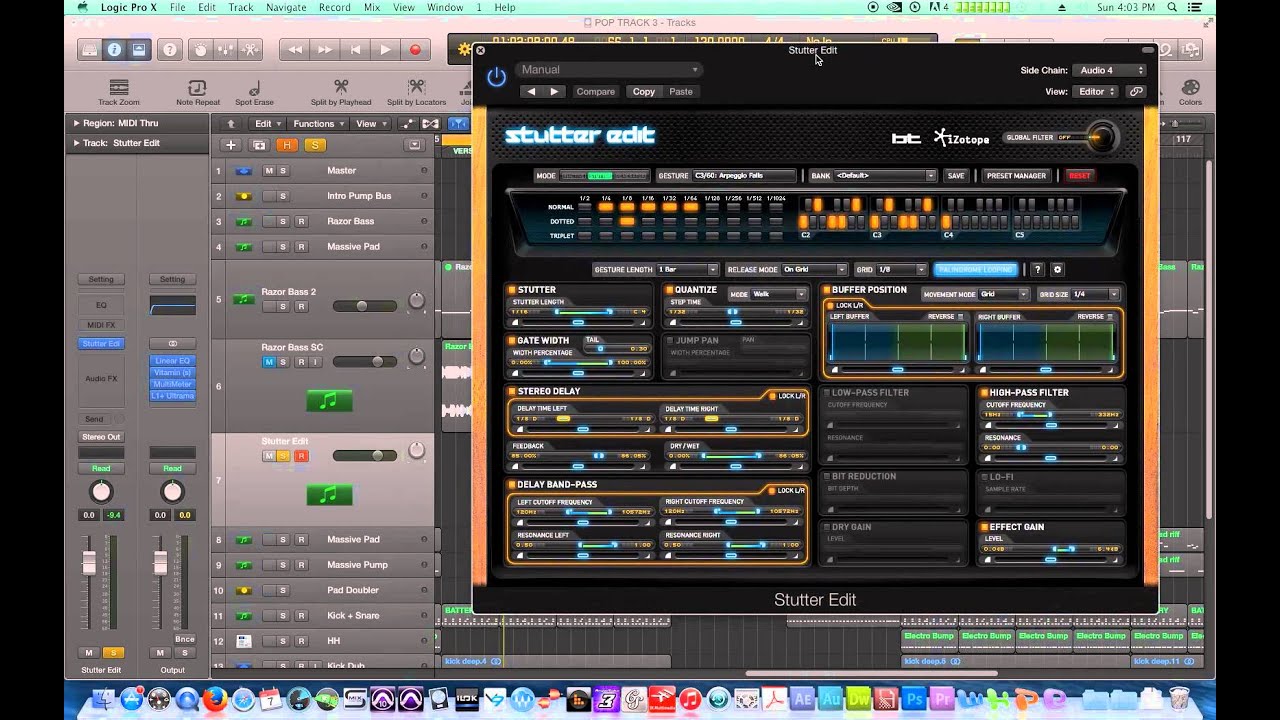Click the large green Stutter Edit track icon
Screen dimensions: 1280x720
[329, 494]
